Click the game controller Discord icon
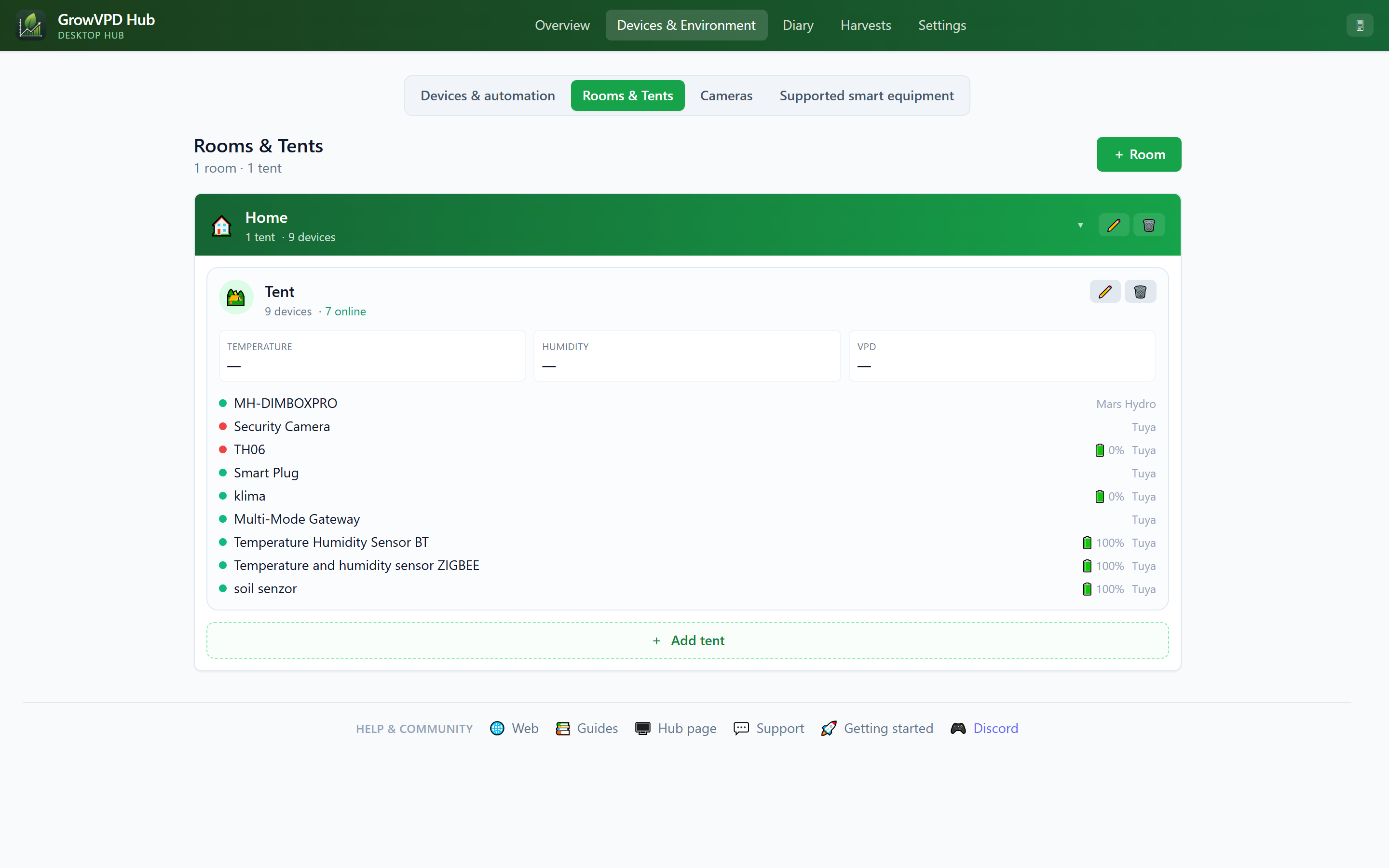1389x868 pixels. point(958,729)
